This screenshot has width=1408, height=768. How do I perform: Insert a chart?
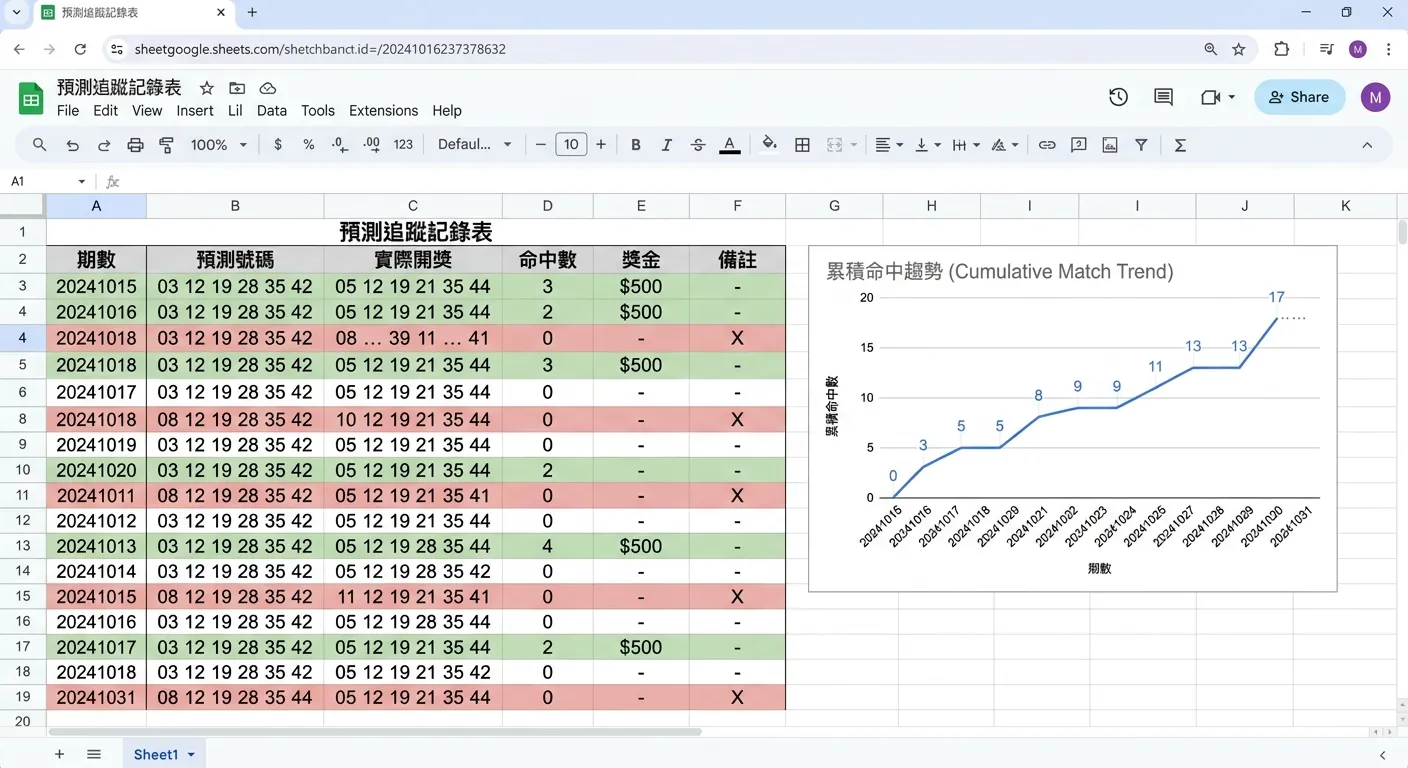[x=1110, y=145]
